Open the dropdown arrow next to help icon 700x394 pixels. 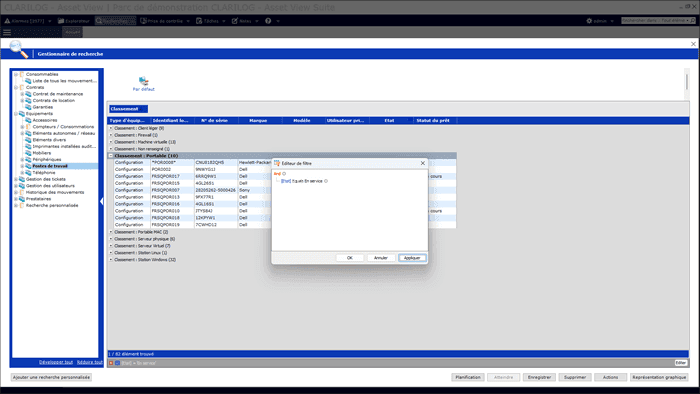(278, 21)
